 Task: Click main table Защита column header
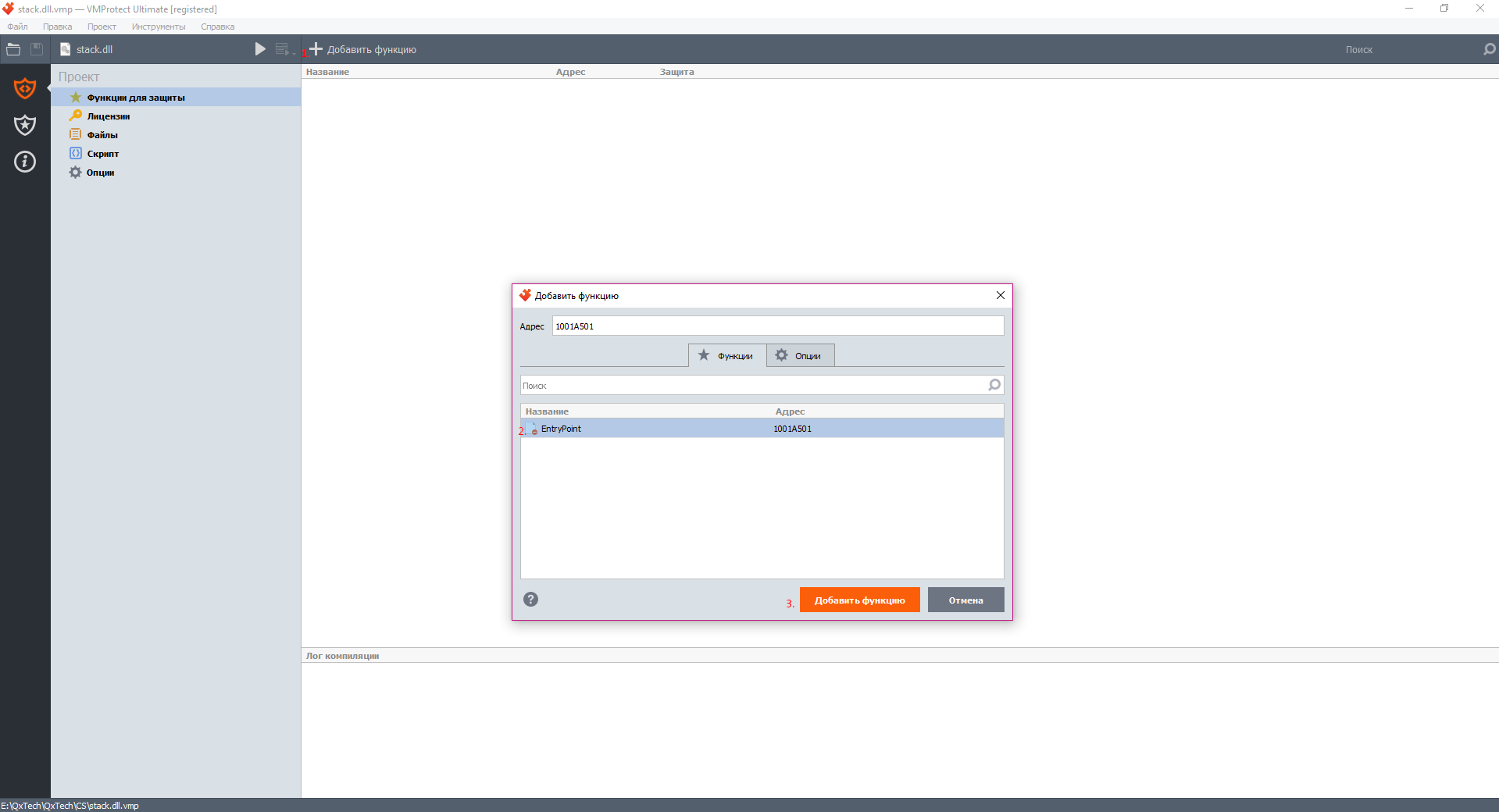click(676, 72)
